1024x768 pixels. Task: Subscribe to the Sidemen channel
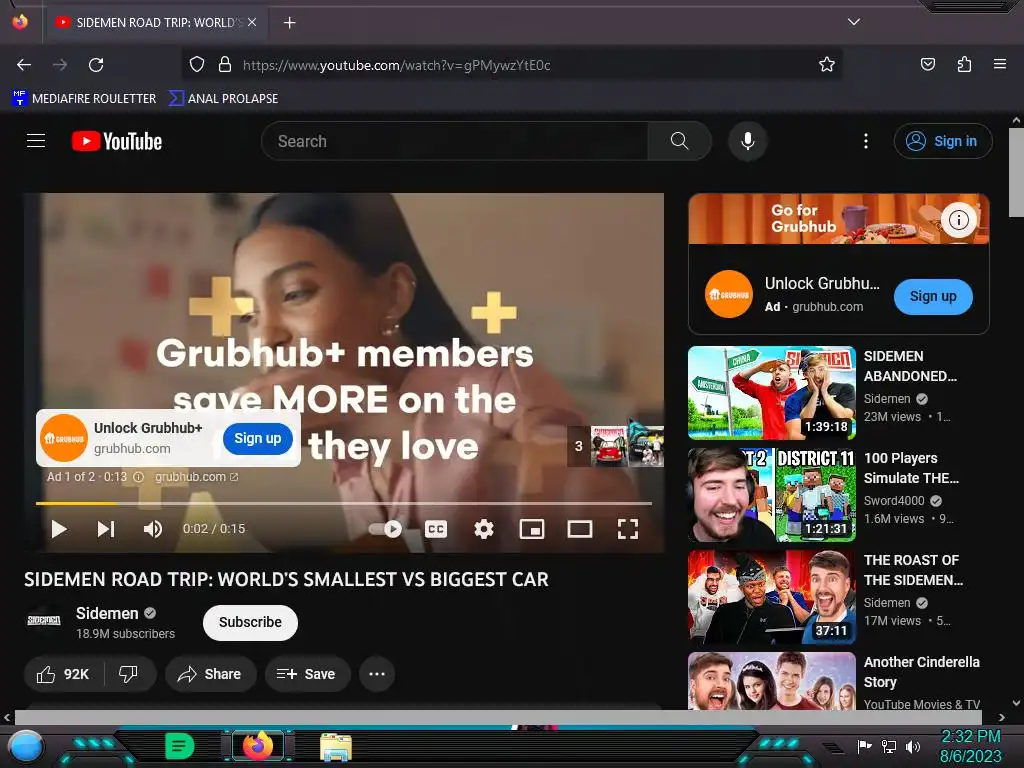point(250,622)
